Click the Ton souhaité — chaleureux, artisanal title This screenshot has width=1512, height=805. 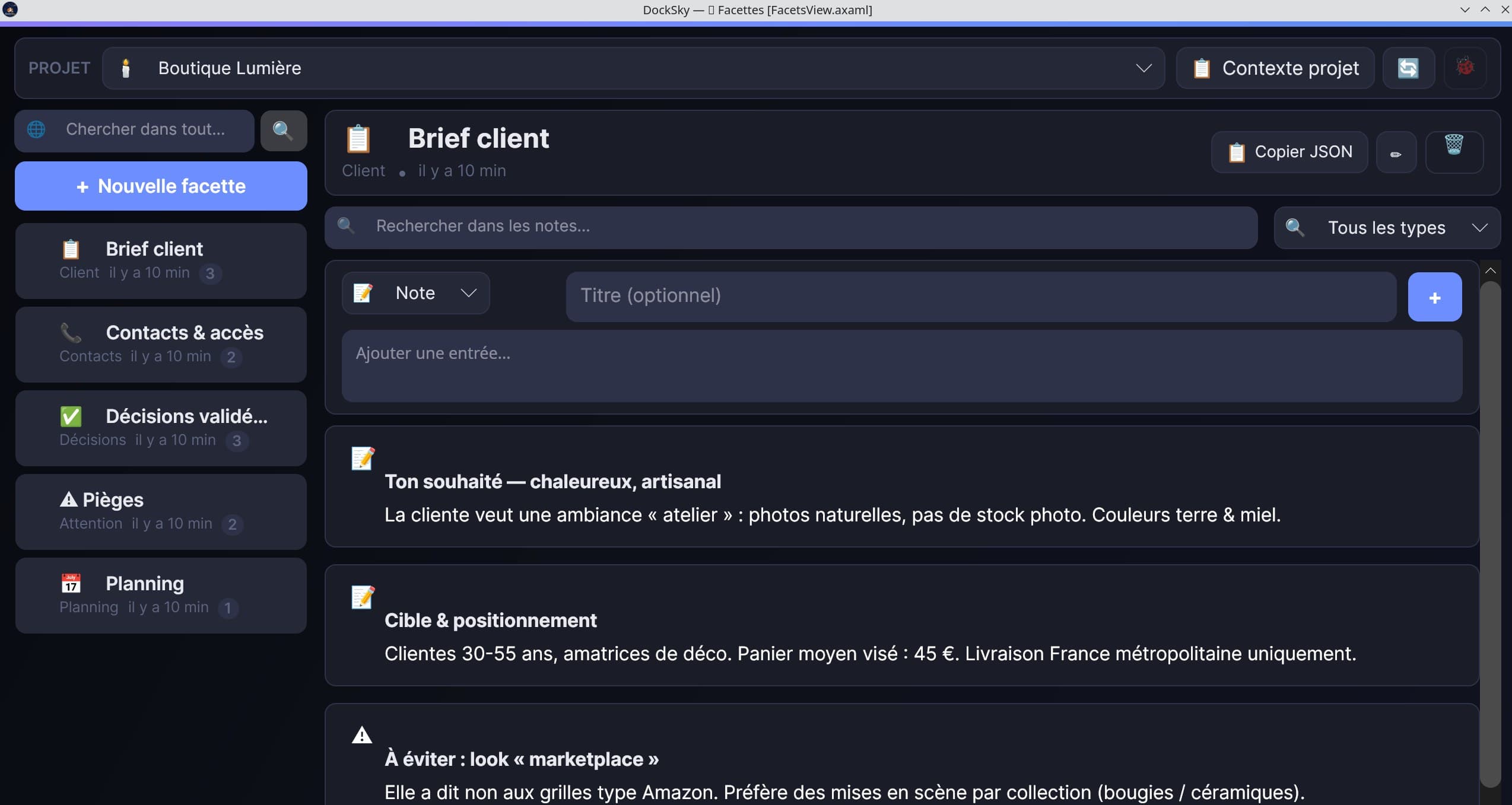552,482
